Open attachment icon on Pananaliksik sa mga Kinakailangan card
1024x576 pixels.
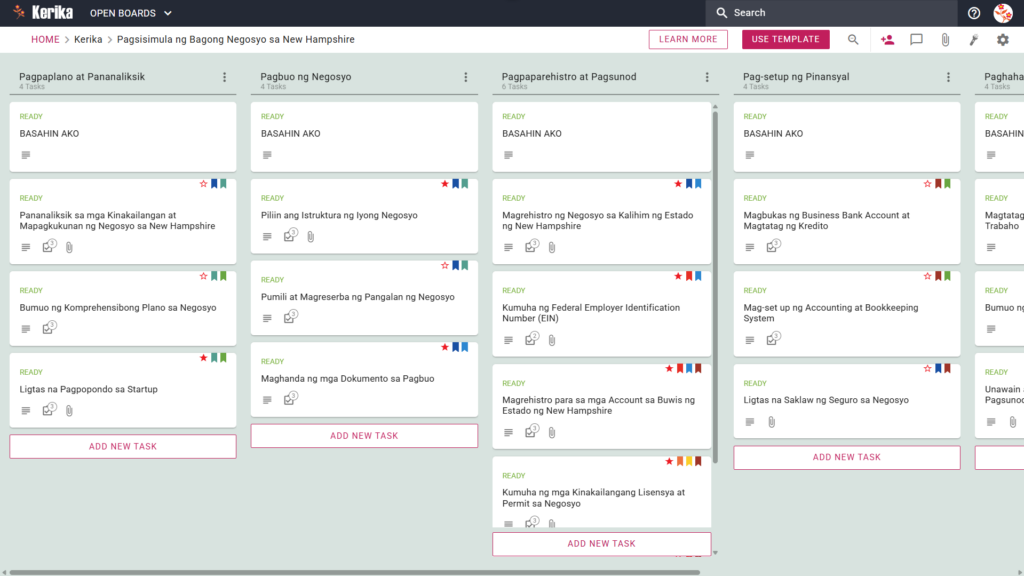(69, 248)
